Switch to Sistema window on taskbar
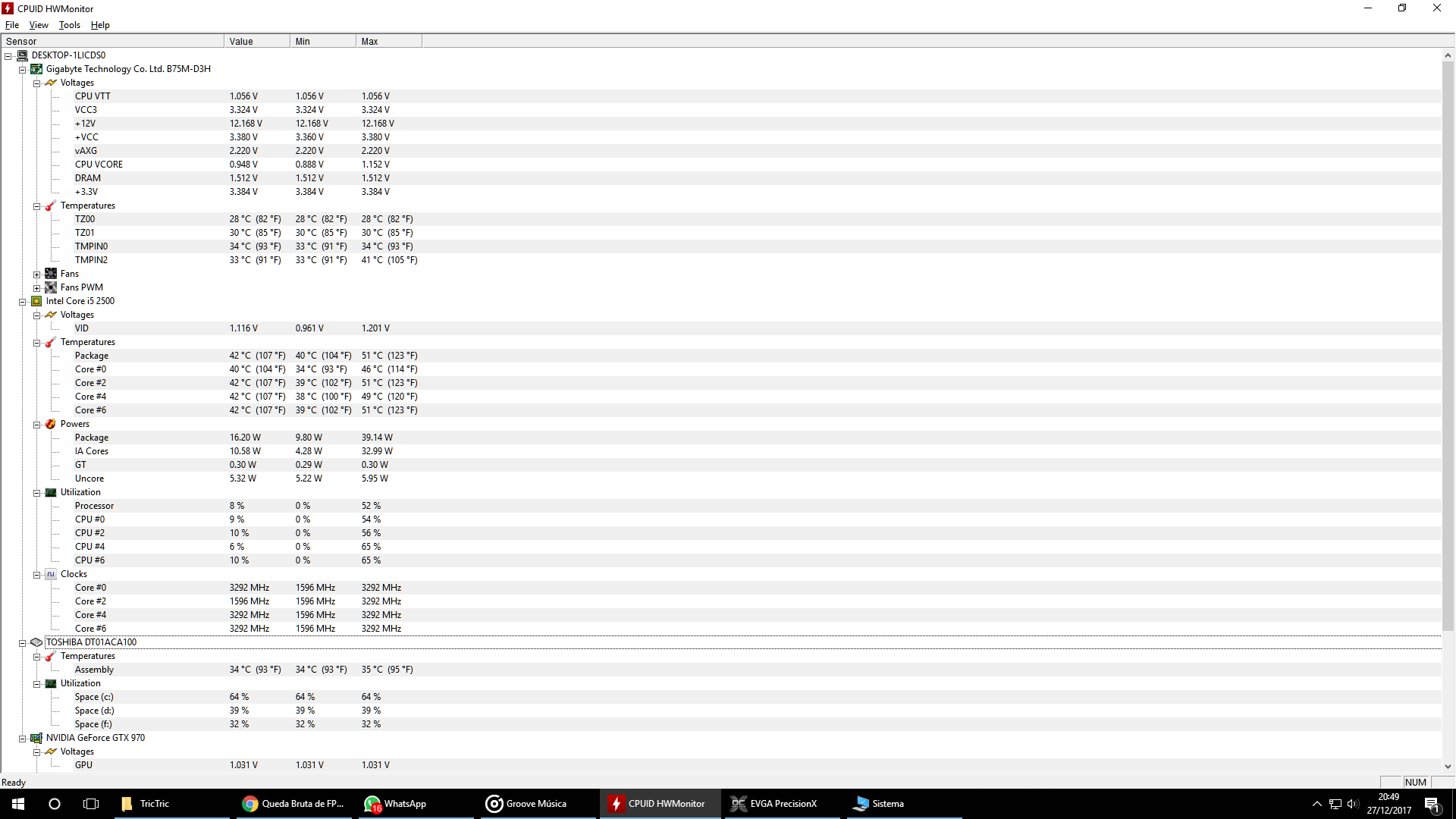The image size is (1456, 819). 903,804
